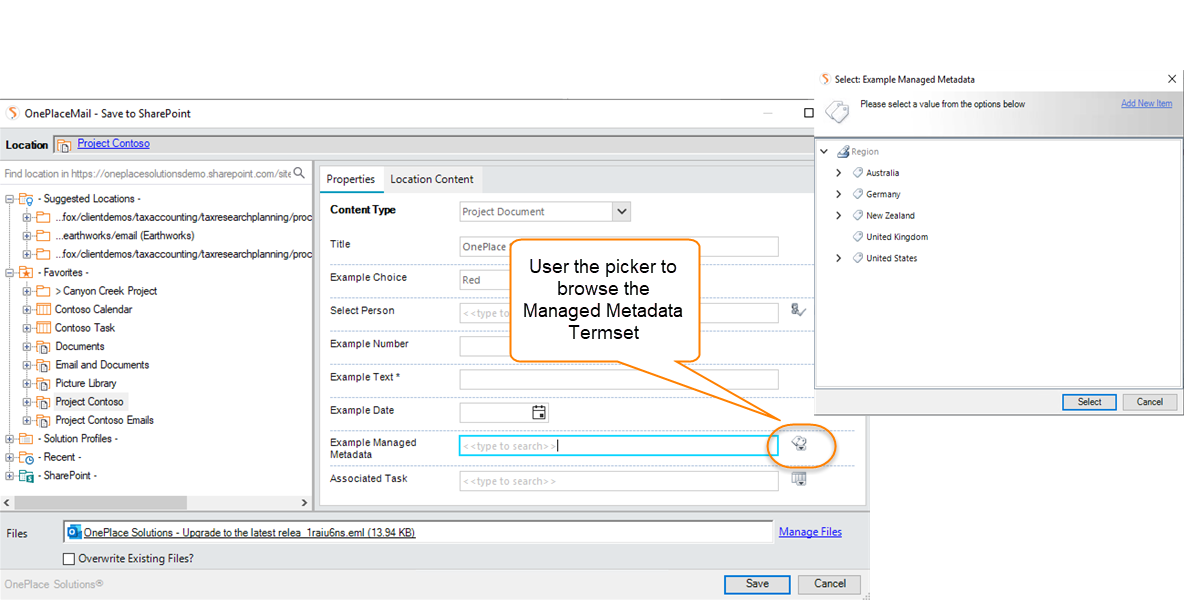
Task: Switch to the Location Content tab
Action: pos(432,179)
